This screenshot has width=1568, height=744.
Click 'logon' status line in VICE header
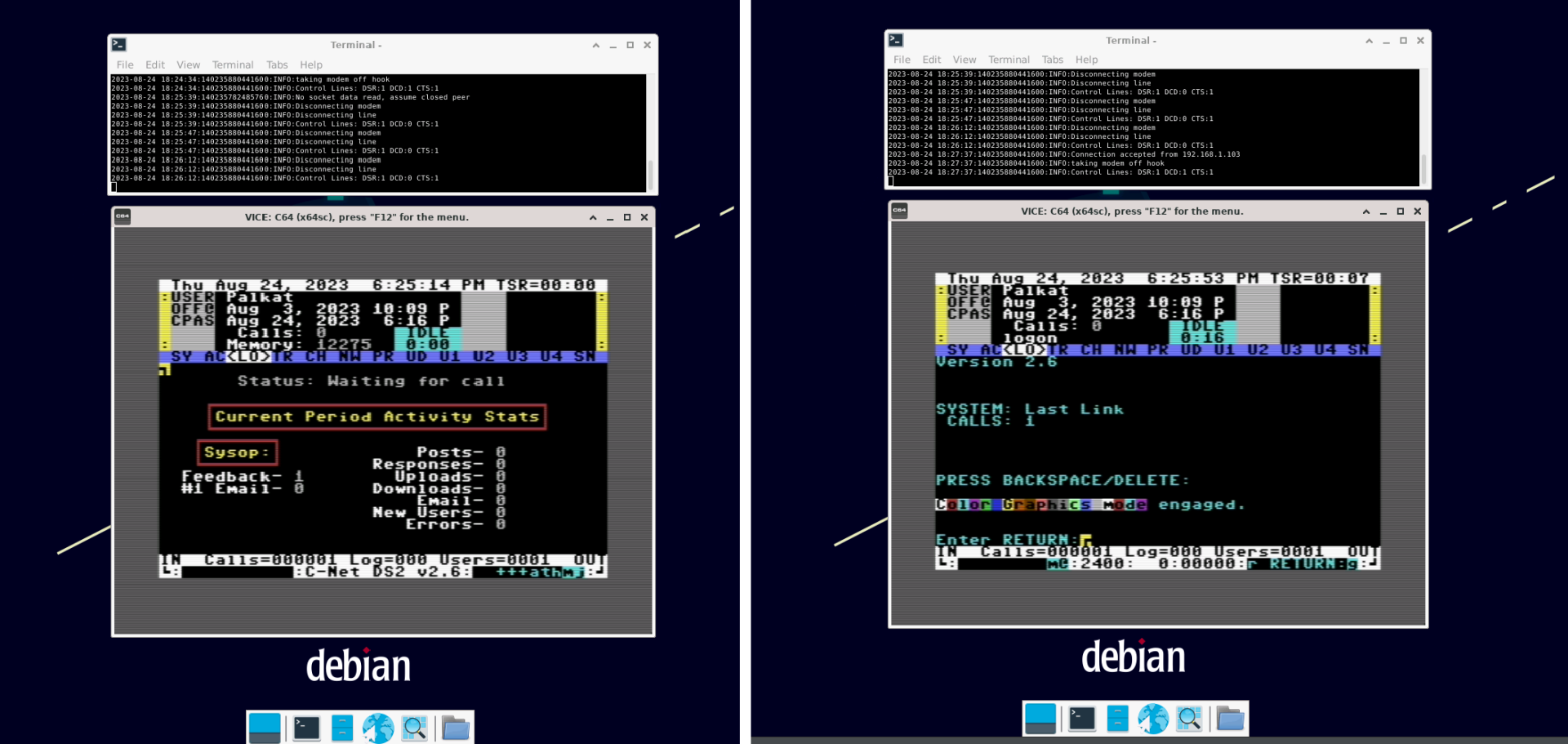[x=1030, y=338]
